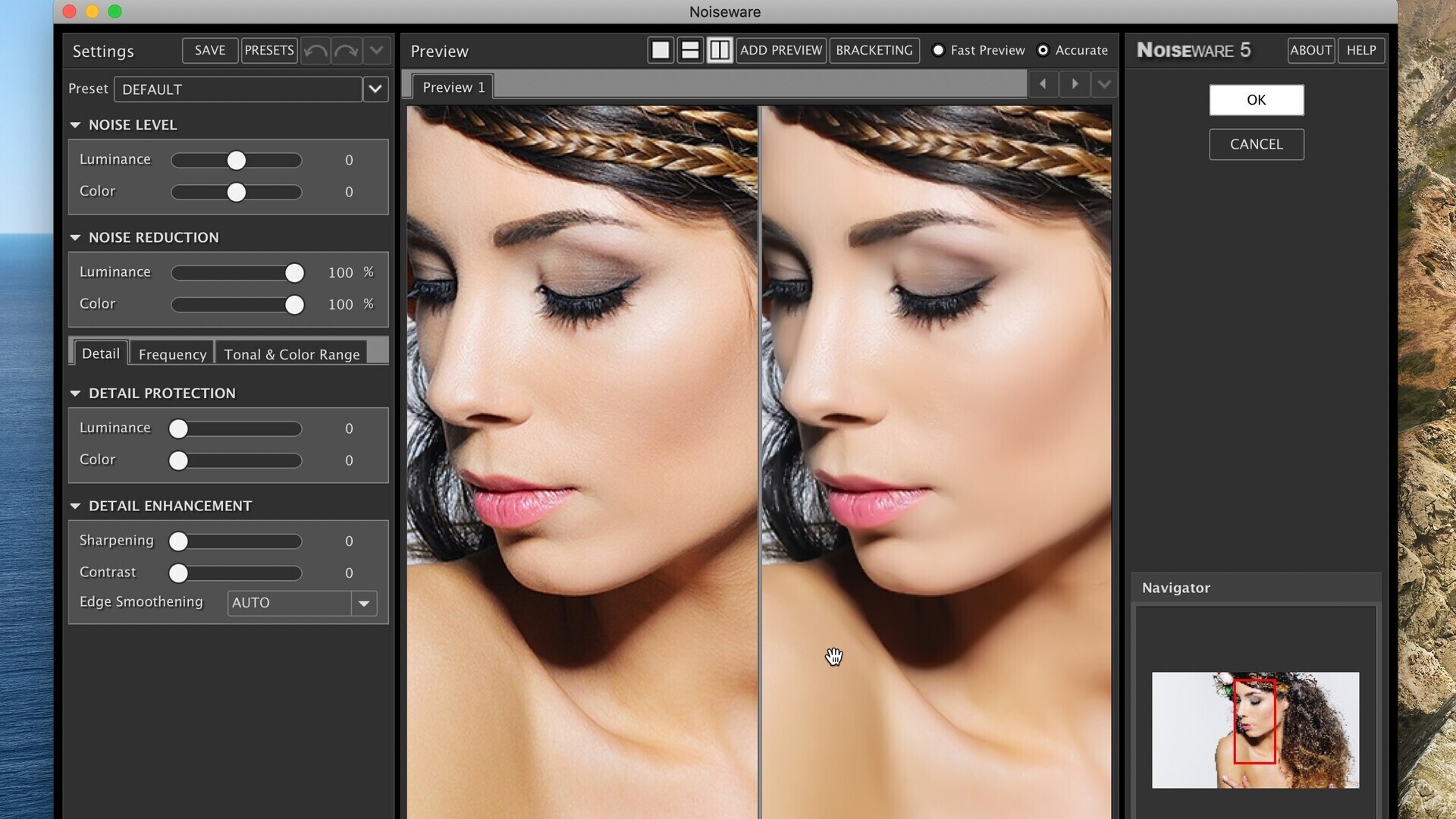This screenshot has height=819, width=1456.
Task: Click the red view box in Navigator
Action: tap(1254, 721)
